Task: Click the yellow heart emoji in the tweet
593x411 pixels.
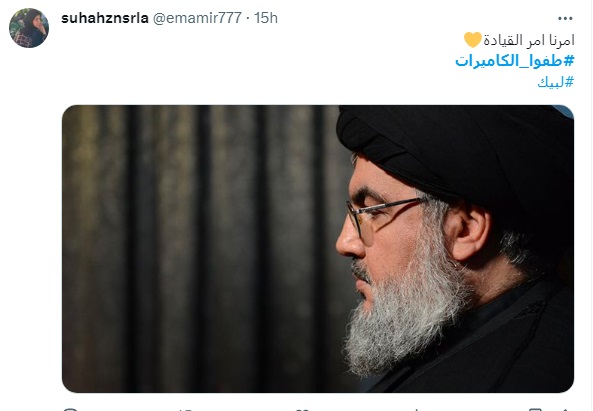Action: tap(472, 40)
